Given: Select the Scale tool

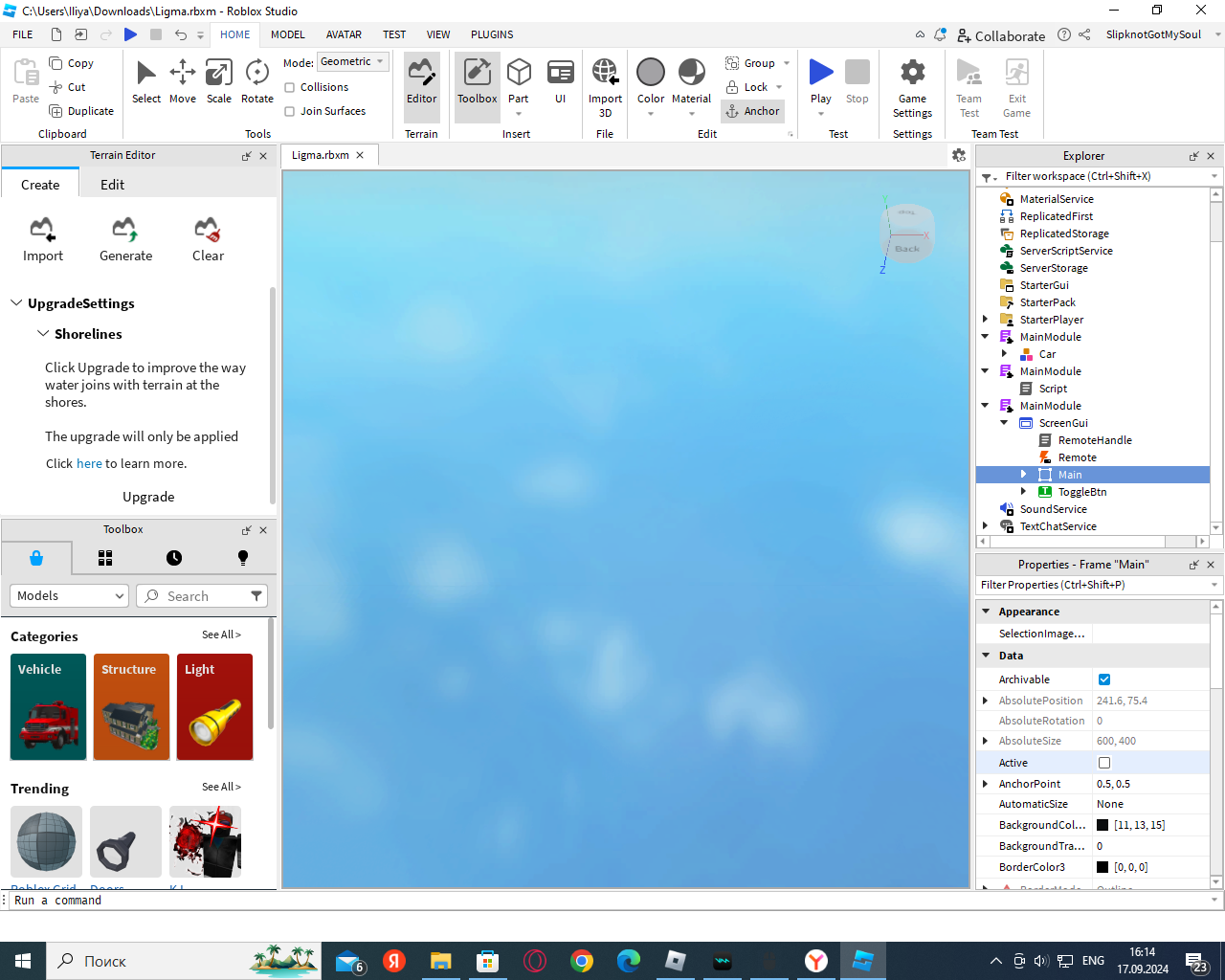Looking at the screenshot, I should click(x=219, y=81).
